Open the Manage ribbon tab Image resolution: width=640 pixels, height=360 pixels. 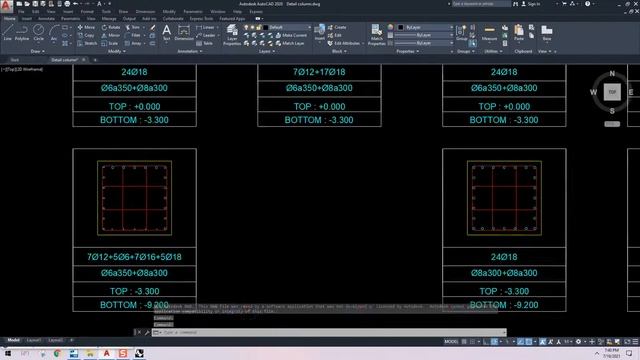pos(109,19)
